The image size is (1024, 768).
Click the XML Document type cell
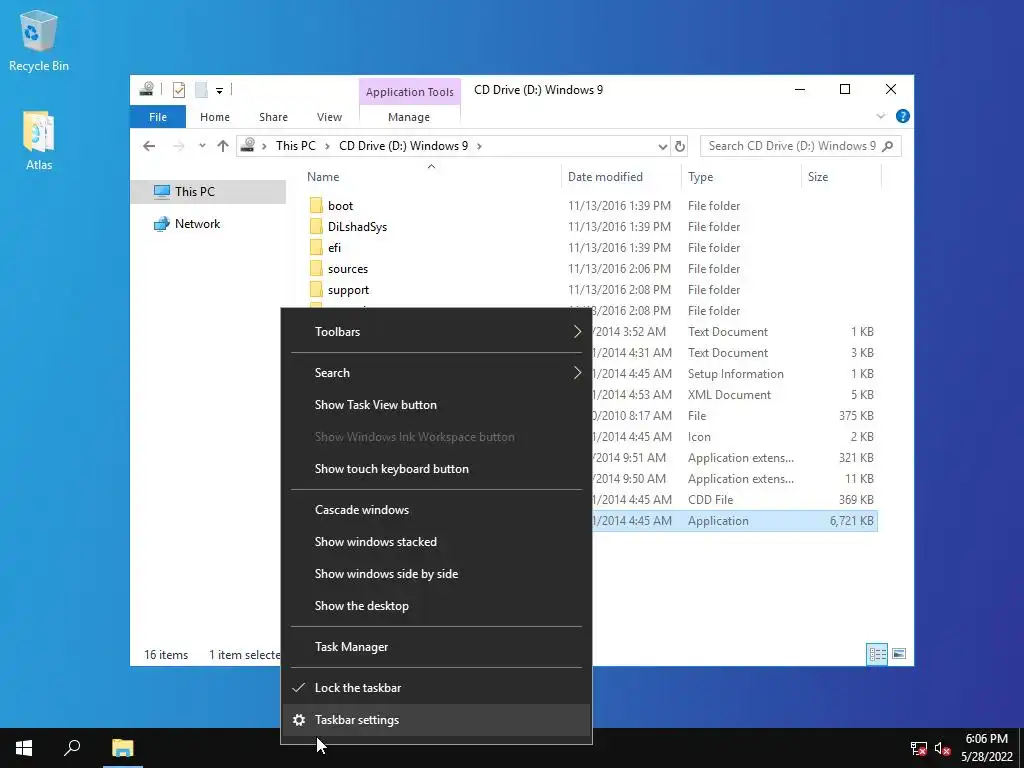(x=729, y=394)
